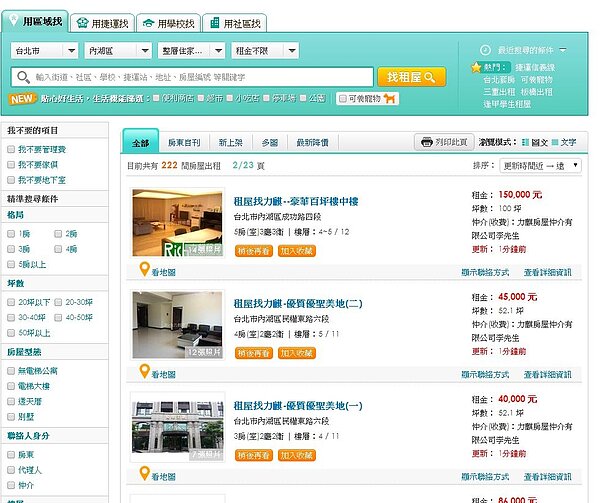
Task: Click the orange dog pet icon
Action: (390, 99)
